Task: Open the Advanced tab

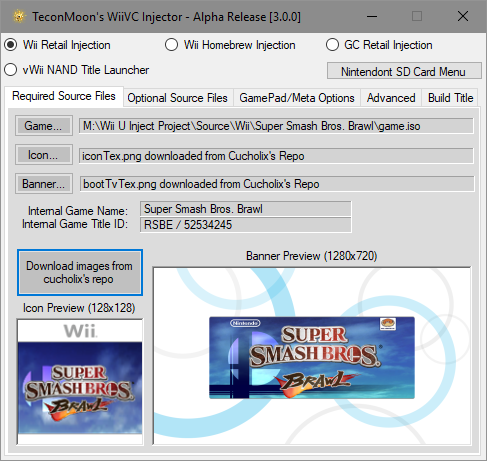Action: 391,98
